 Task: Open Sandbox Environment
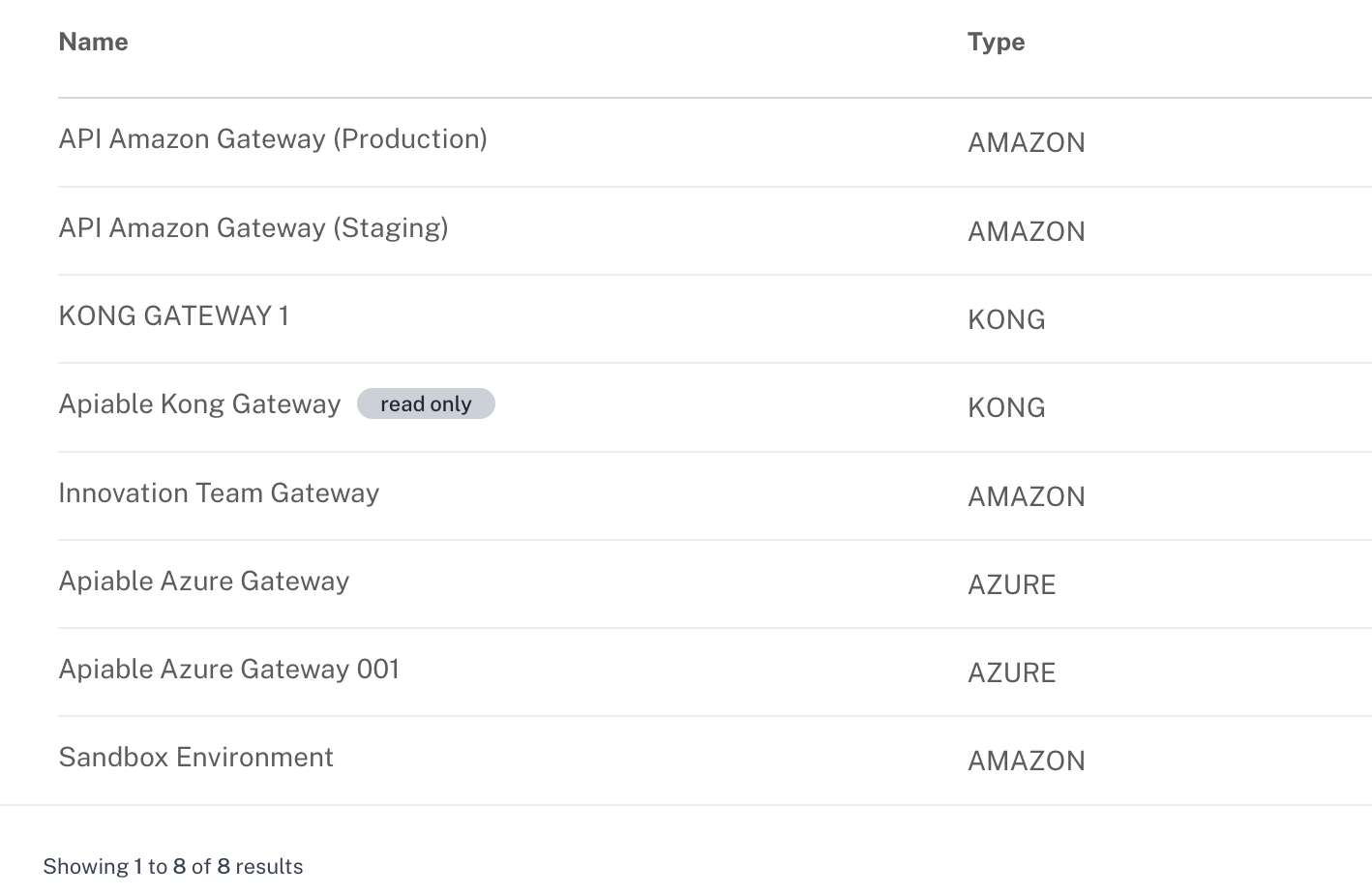click(195, 757)
